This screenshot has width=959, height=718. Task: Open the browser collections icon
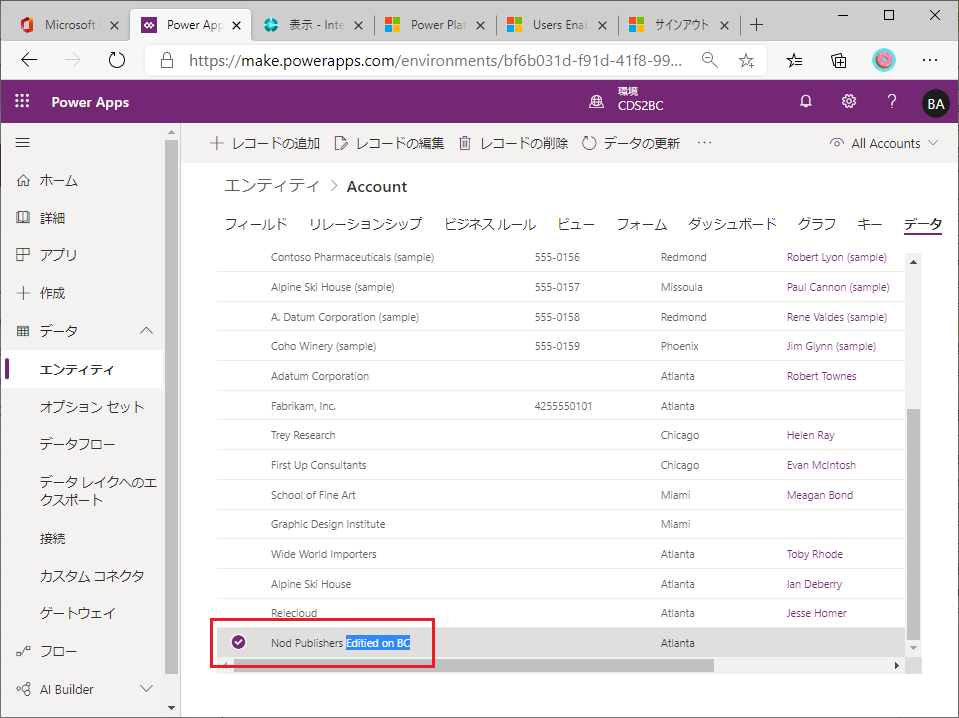tap(839, 60)
